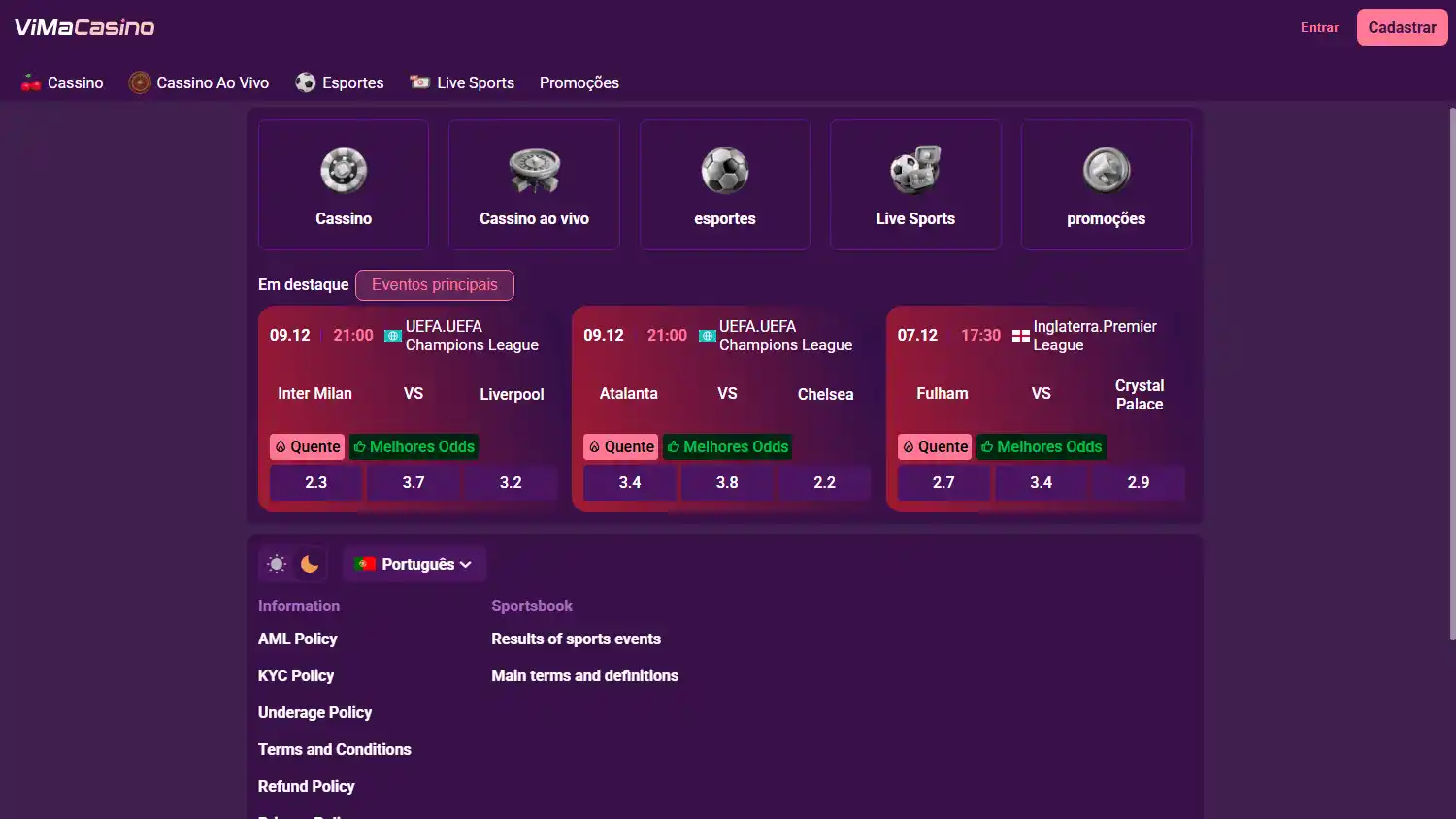Viewport: 1456px width, 819px height.
Task: Switch to light theme sun icon
Action: [x=277, y=564]
